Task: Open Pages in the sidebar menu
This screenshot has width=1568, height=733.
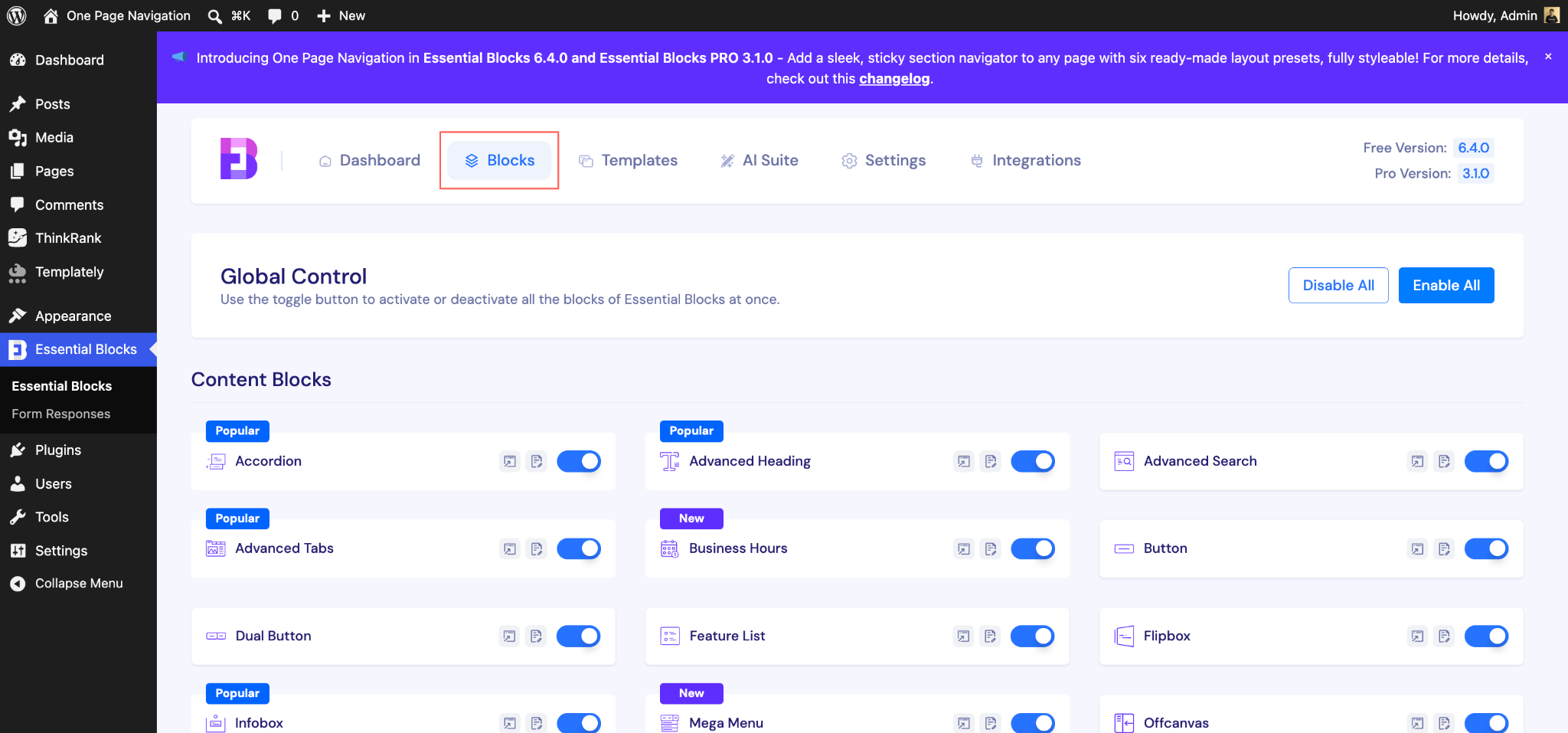Action: click(78, 172)
